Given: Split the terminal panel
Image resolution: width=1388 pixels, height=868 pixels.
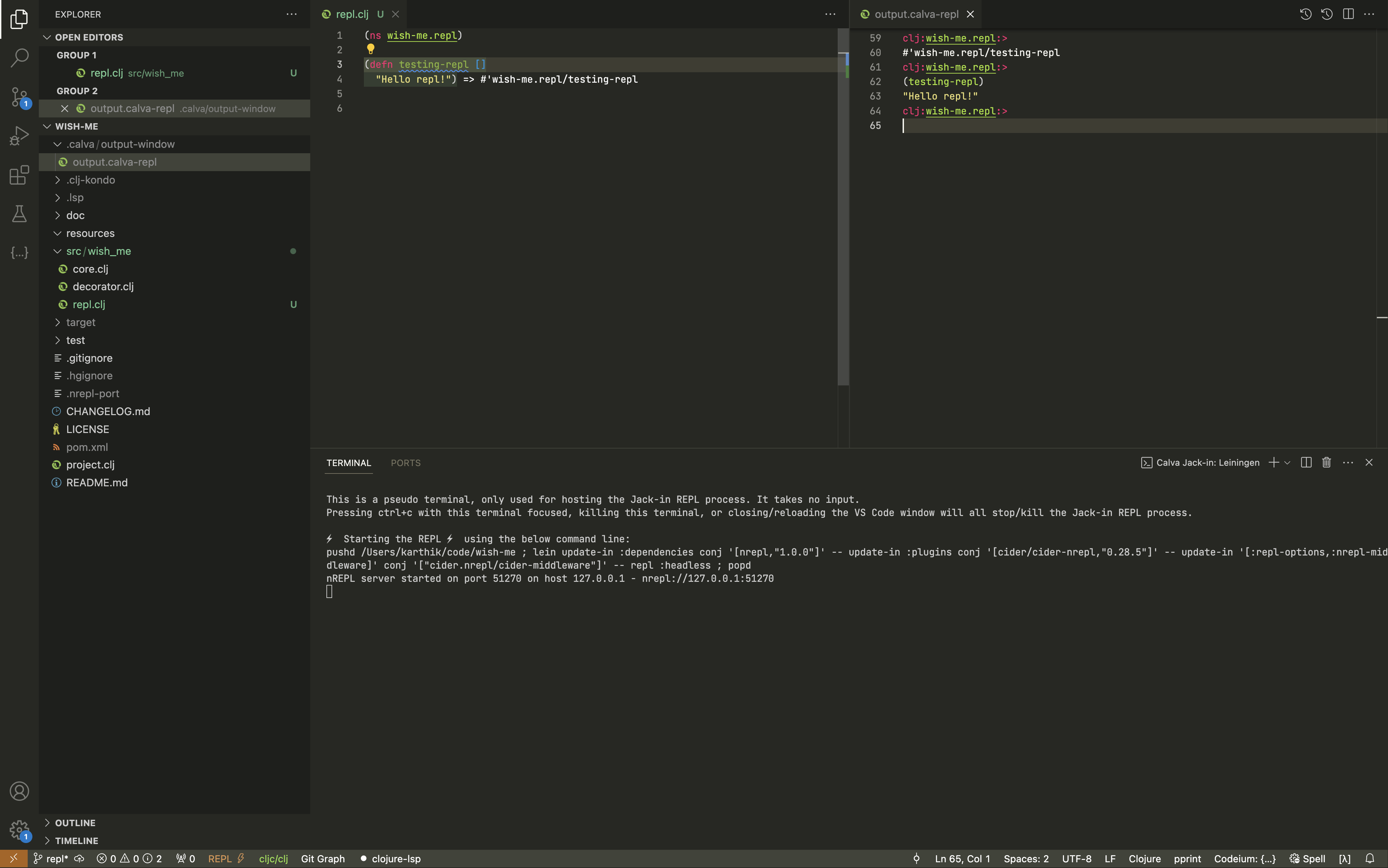Looking at the screenshot, I should tap(1306, 463).
